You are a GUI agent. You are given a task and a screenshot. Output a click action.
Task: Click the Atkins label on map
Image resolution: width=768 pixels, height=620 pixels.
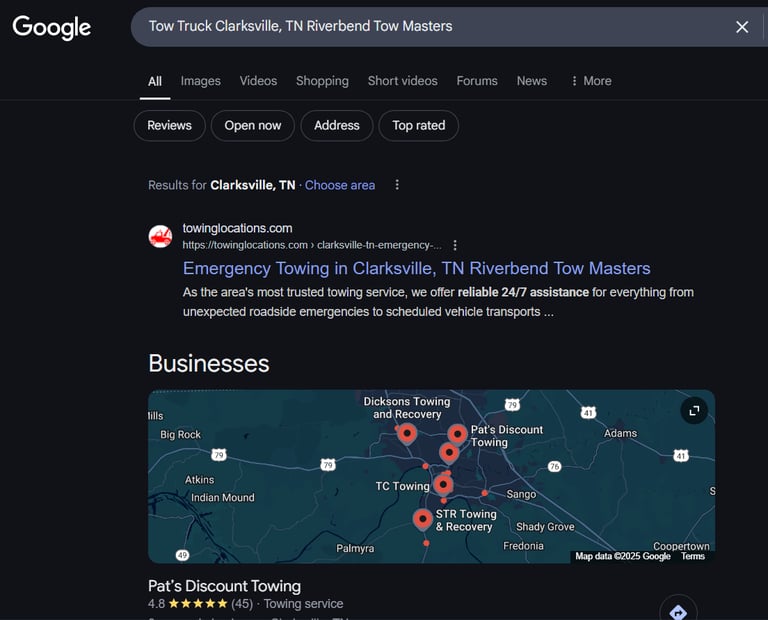[199, 480]
